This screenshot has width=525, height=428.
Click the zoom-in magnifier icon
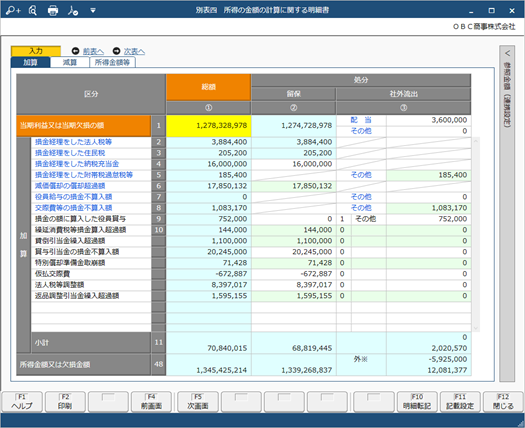point(13,11)
